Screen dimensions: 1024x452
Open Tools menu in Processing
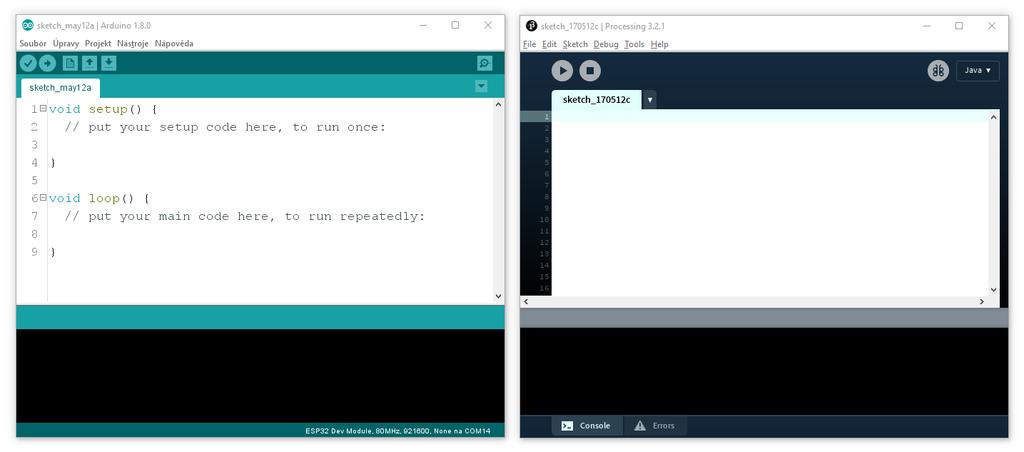[634, 44]
